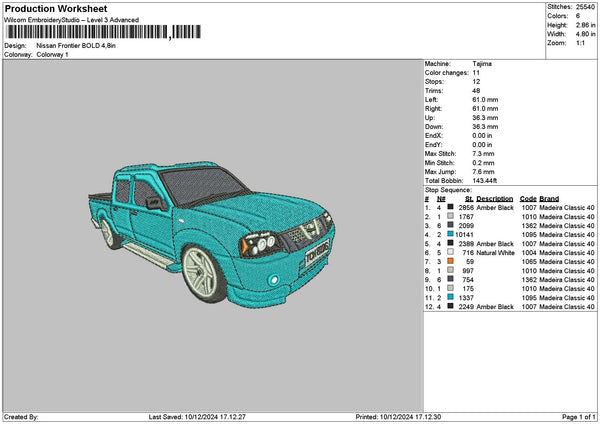Click the Description column header
This screenshot has height=424, width=600.
pyautogui.click(x=495, y=198)
